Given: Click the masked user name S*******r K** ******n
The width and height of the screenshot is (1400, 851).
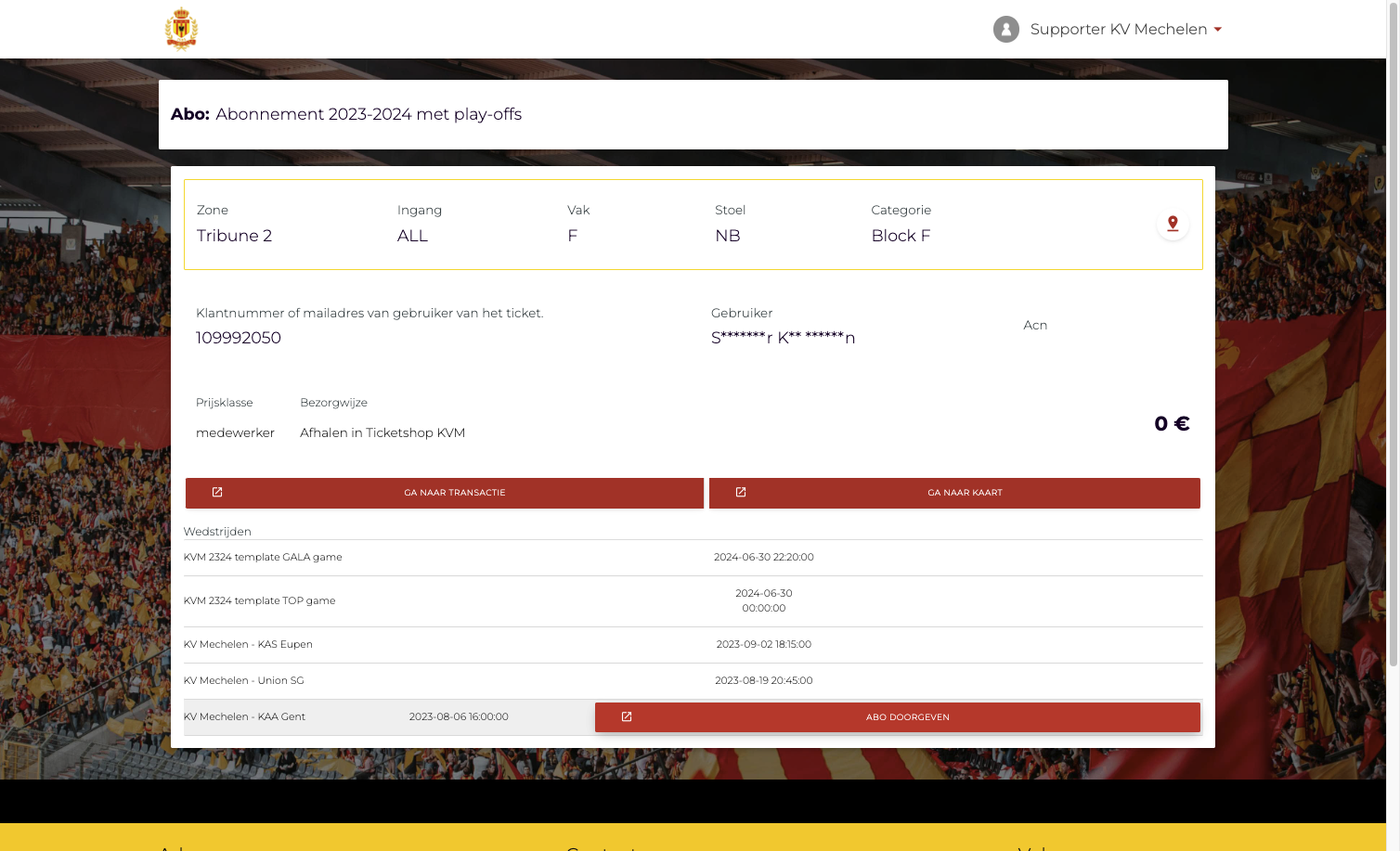Looking at the screenshot, I should [x=784, y=338].
